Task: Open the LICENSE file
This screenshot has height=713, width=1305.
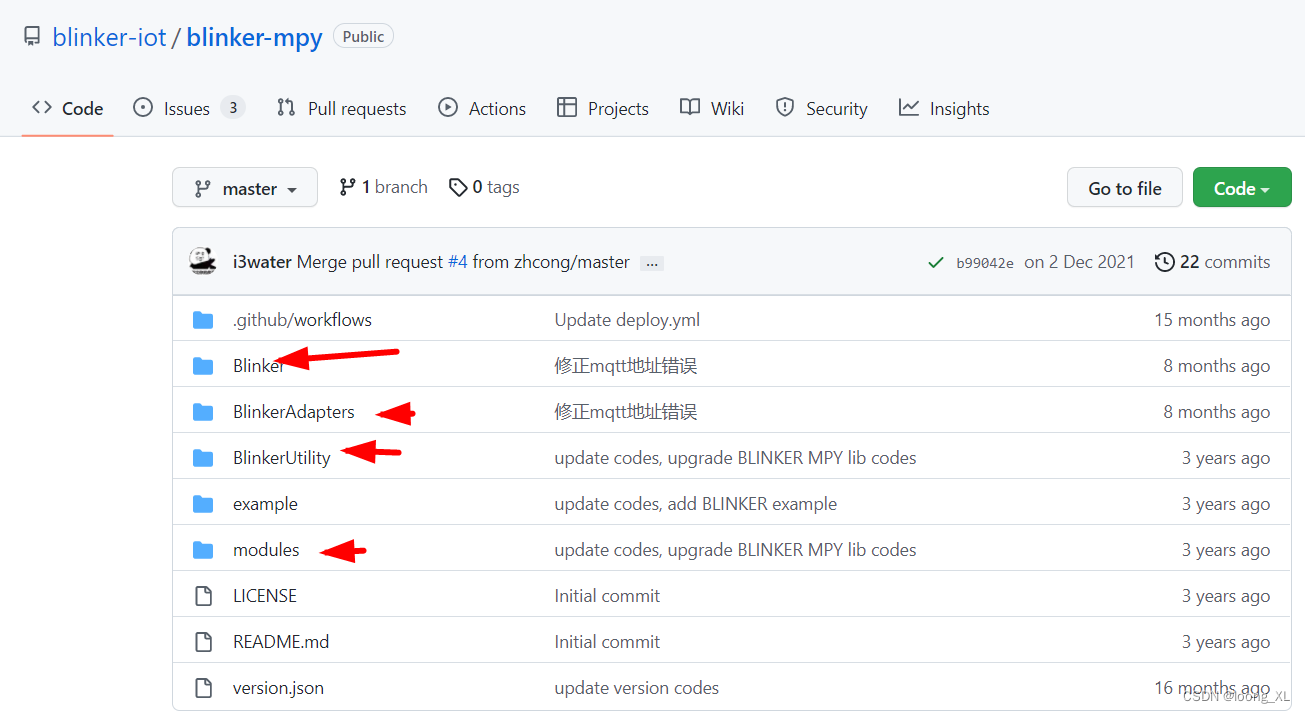Action: point(265,596)
